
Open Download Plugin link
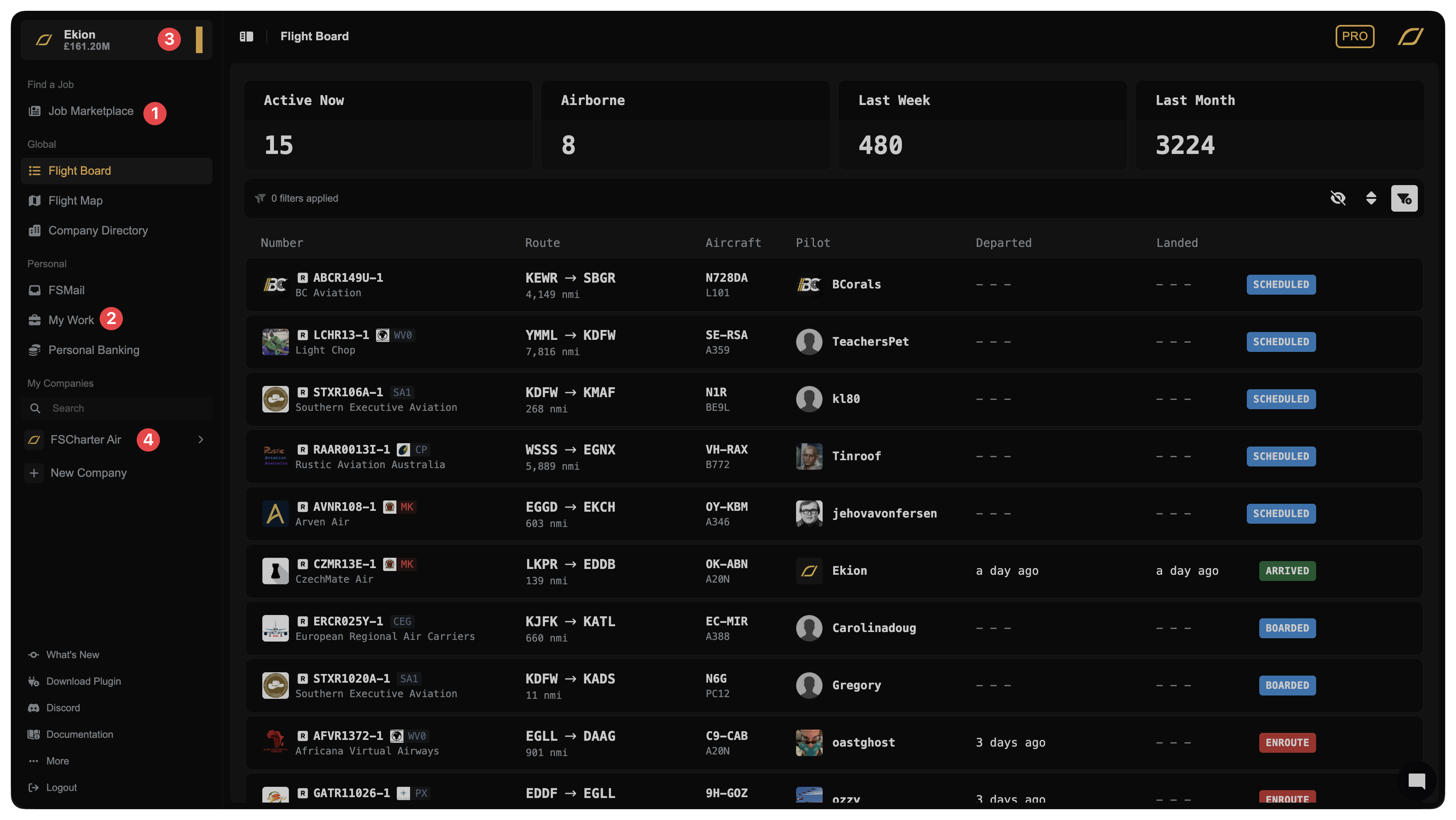(83, 681)
